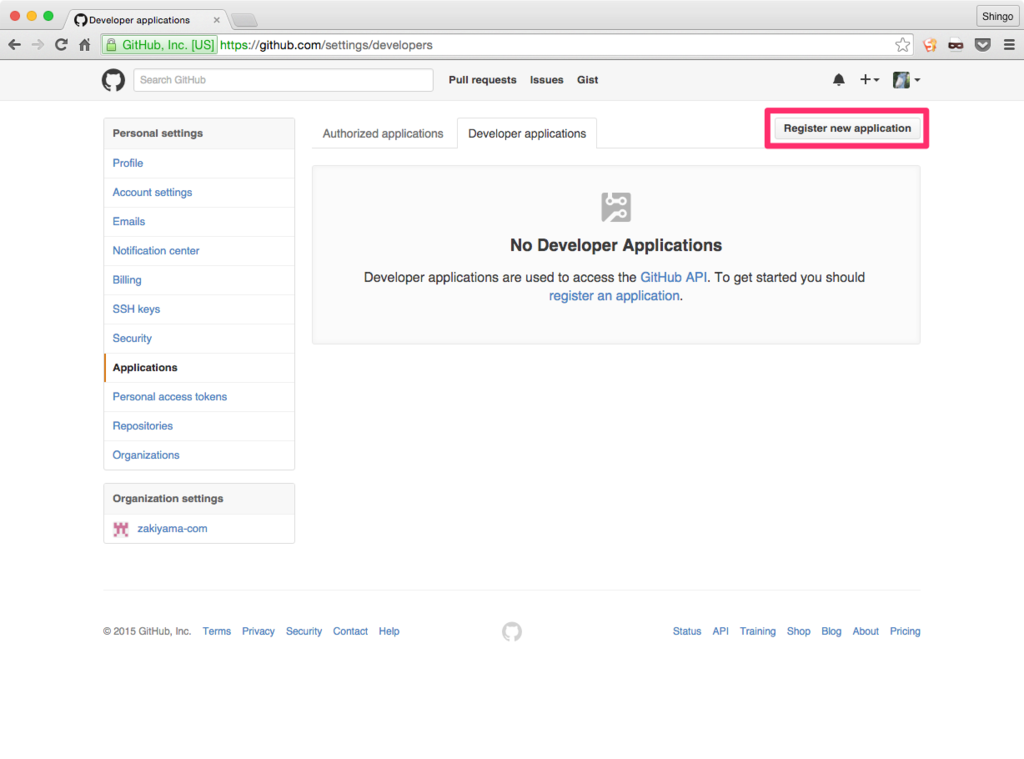Click the orange extension icon in the toolbar
Viewport: 1024px width, 759px height.
929,44
